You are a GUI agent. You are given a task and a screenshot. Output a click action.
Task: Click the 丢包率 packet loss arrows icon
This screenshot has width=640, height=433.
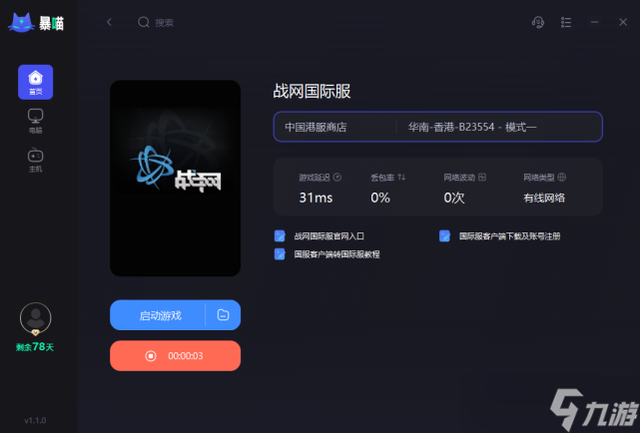pos(402,177)
